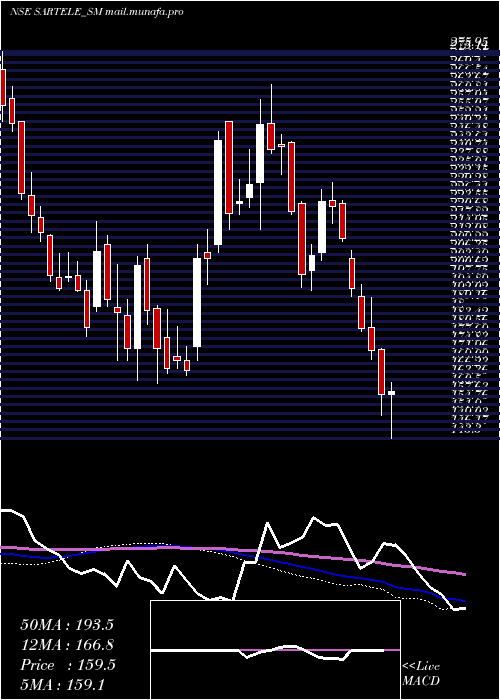Select the 5MA : 159.1 value

coord(62,684)
